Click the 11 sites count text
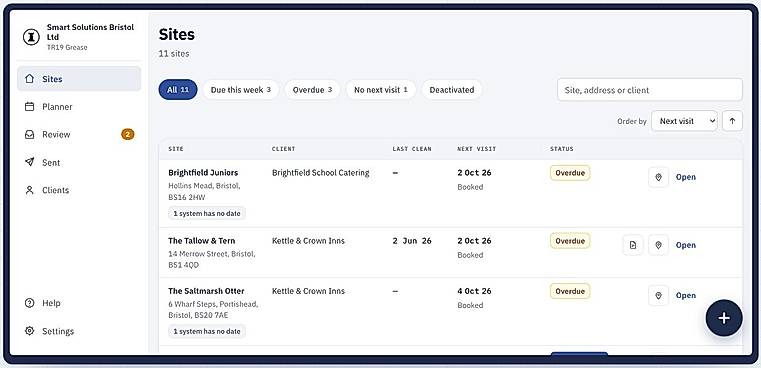Image resolution: width=761 pixels, height=368 pixels. [174, 54]
